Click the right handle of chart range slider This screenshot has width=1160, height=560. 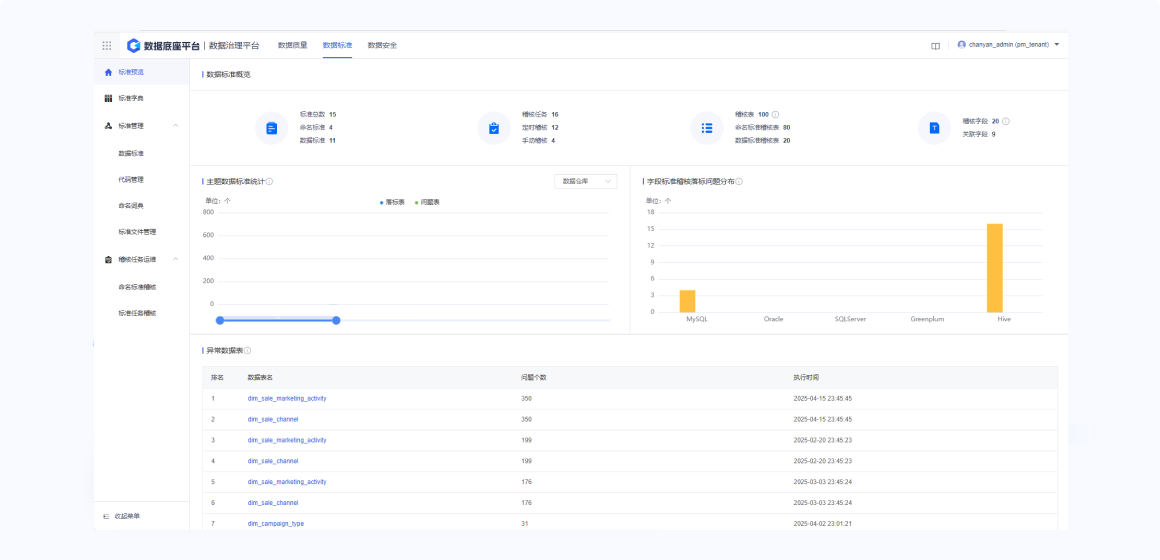(336, 320)
